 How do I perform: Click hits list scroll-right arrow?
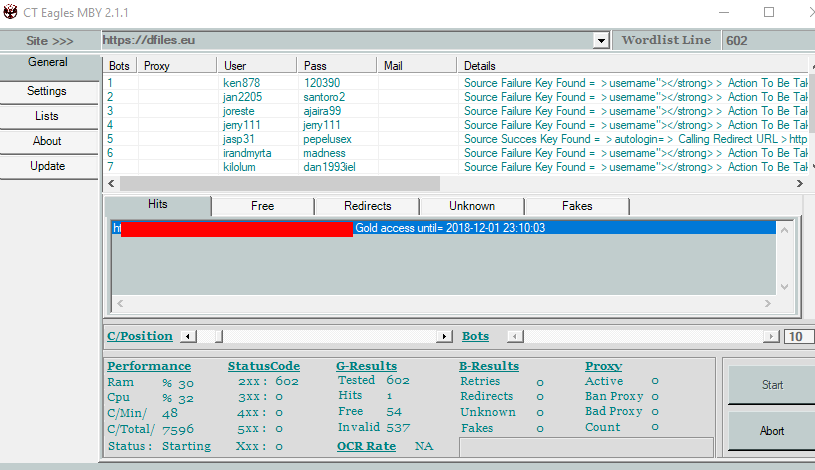click(x=768, y=303)
